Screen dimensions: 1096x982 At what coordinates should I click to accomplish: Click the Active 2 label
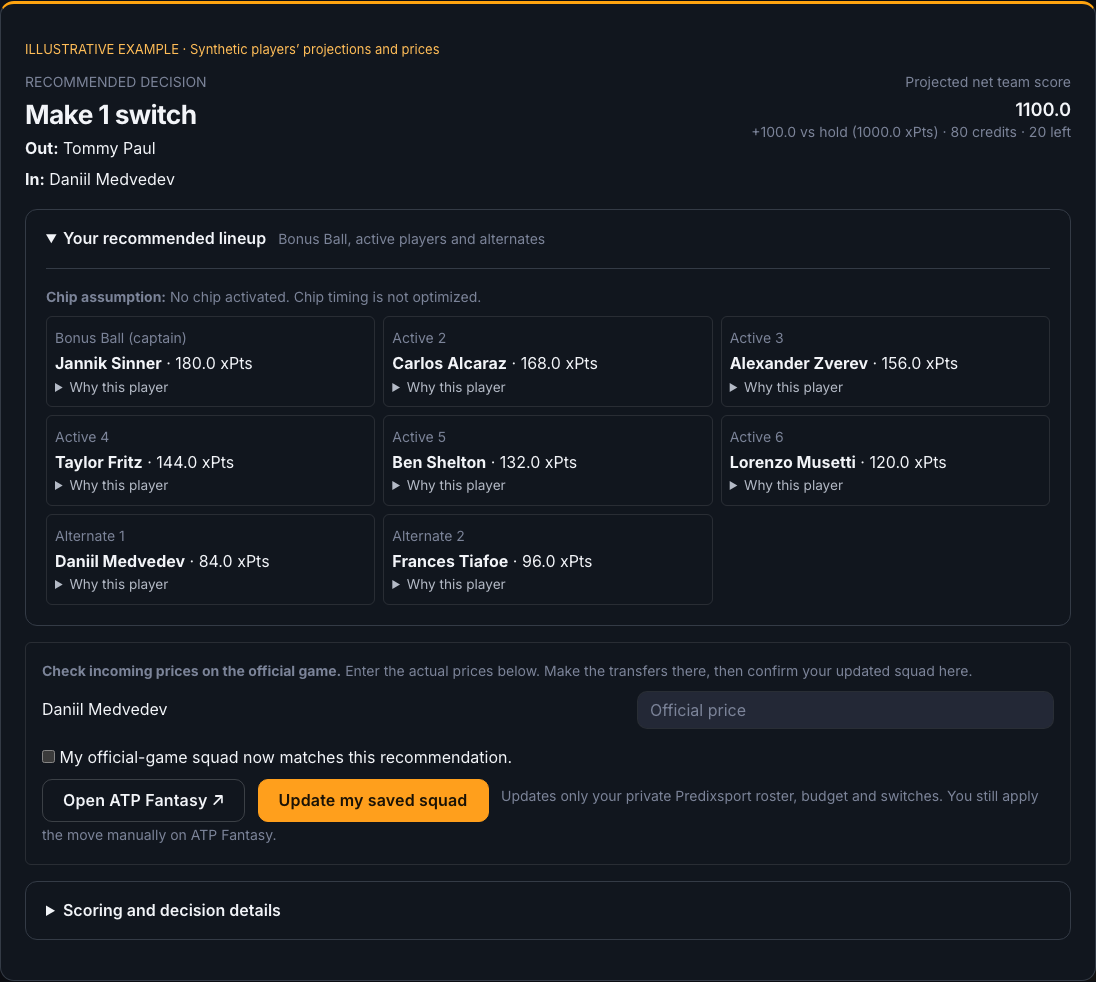coord(419,338)
